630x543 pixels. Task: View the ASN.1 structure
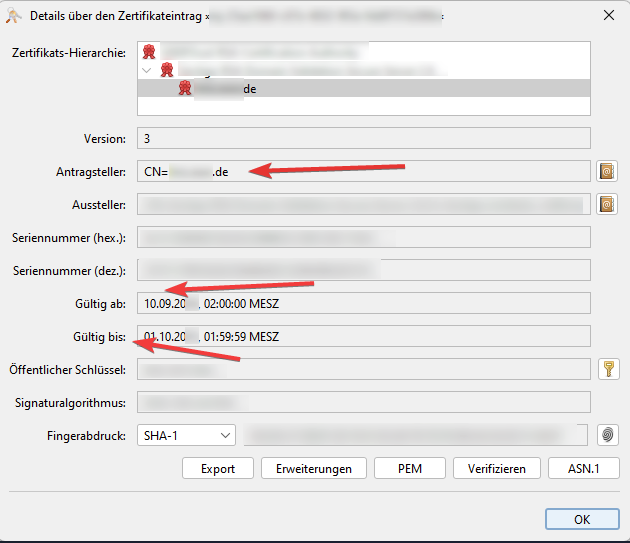point(577,468)
